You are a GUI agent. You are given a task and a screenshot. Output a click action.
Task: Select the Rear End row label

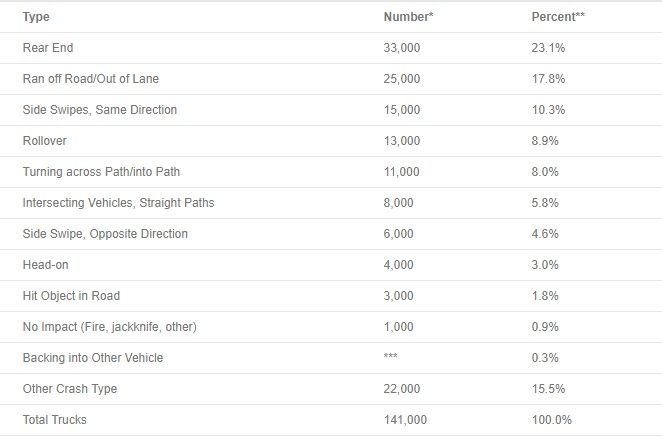[48, 48]
